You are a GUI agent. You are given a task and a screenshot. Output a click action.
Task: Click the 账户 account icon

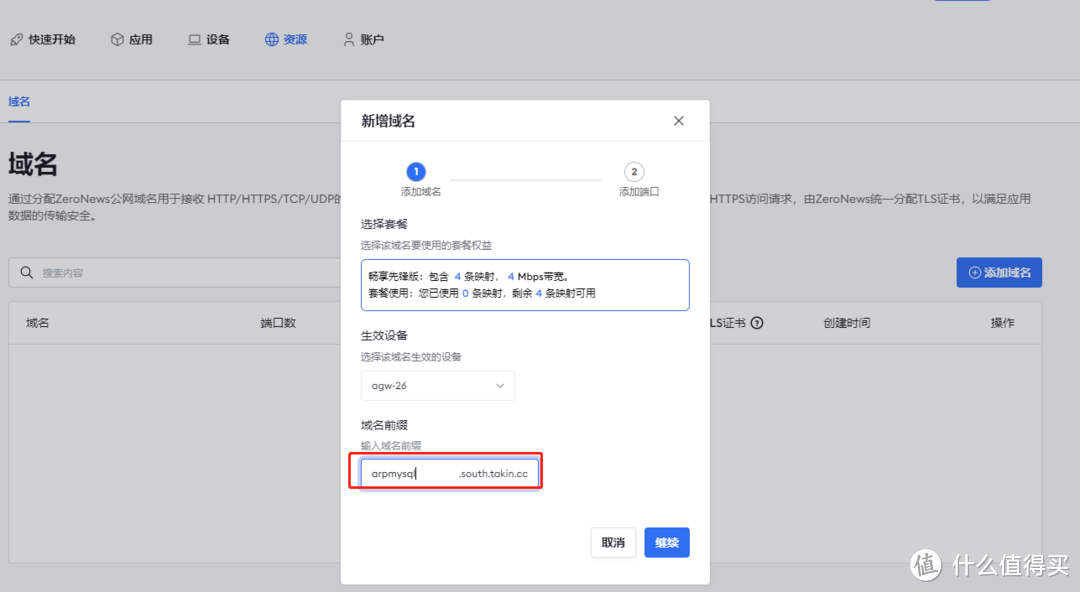click(347, 38)
